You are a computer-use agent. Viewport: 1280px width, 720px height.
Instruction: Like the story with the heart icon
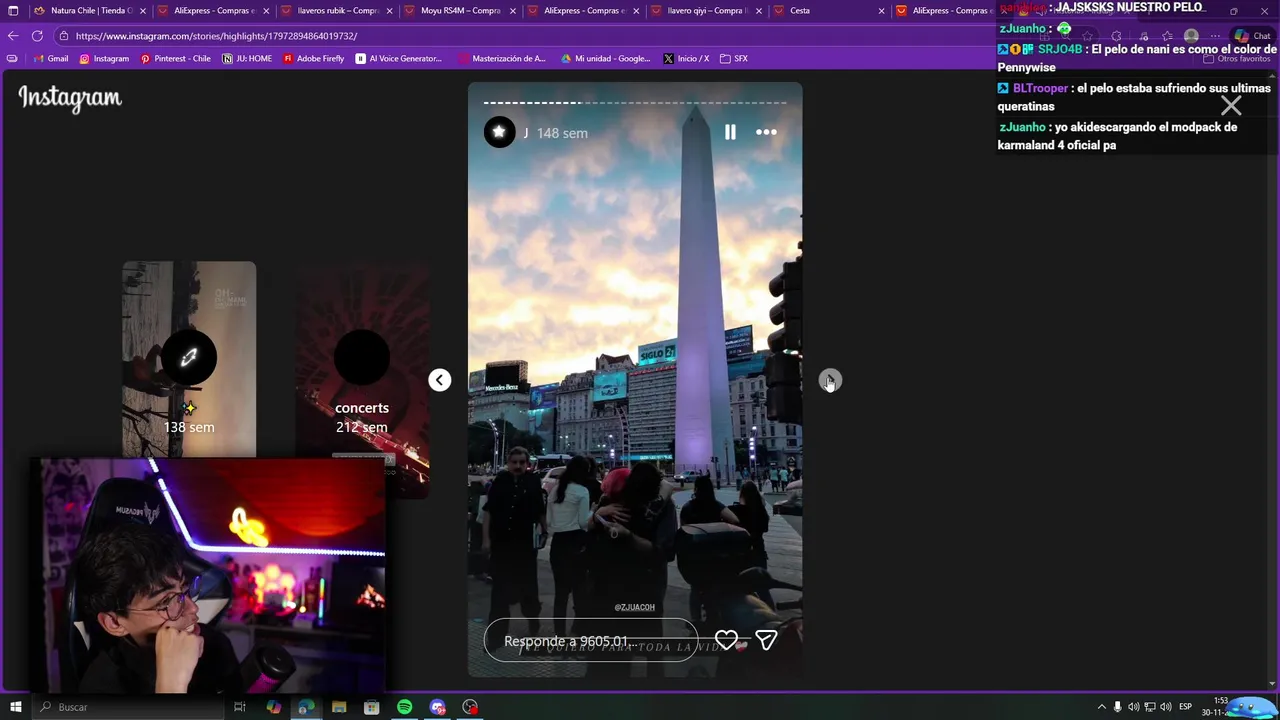[726, 640]
